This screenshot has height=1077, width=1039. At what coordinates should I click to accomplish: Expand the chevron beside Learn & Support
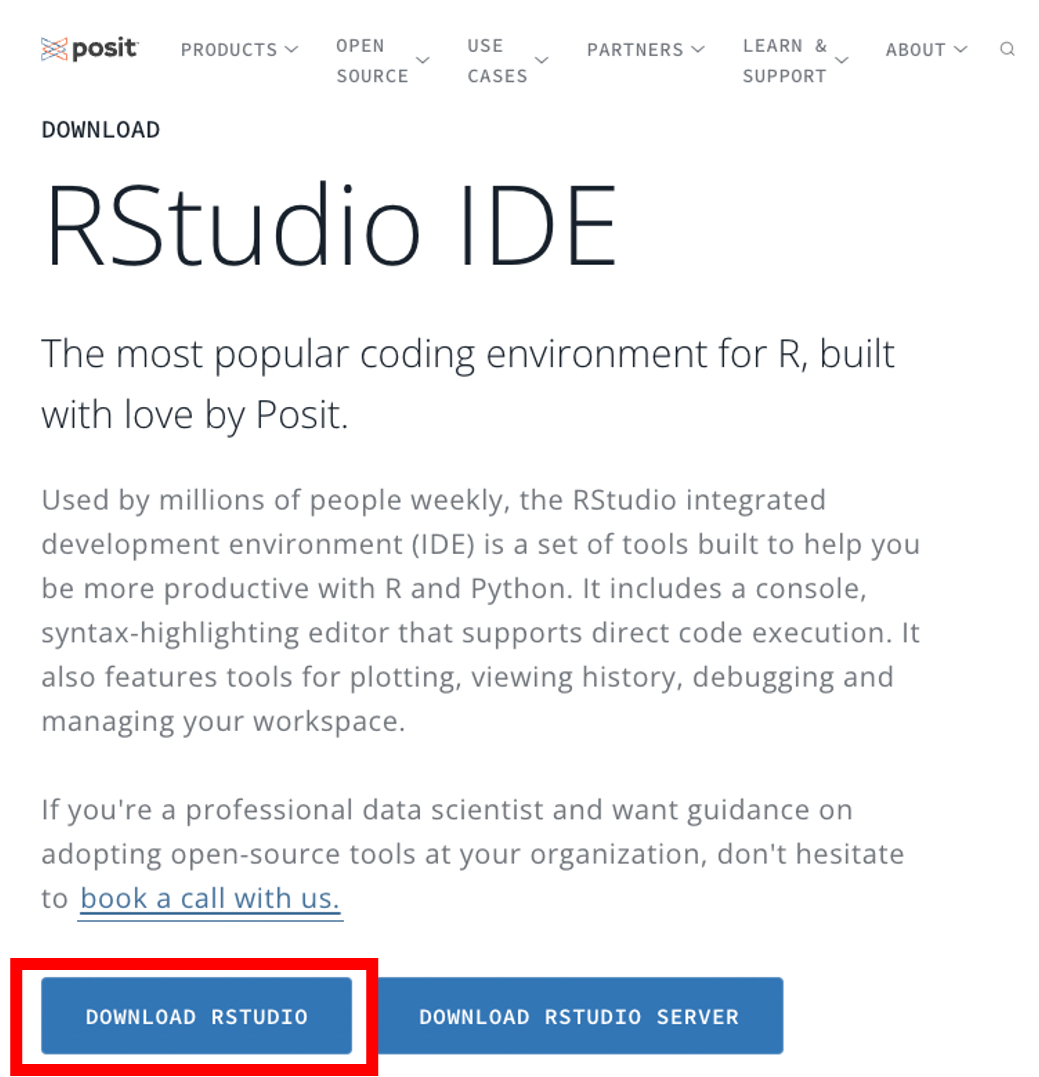point(842,61)
